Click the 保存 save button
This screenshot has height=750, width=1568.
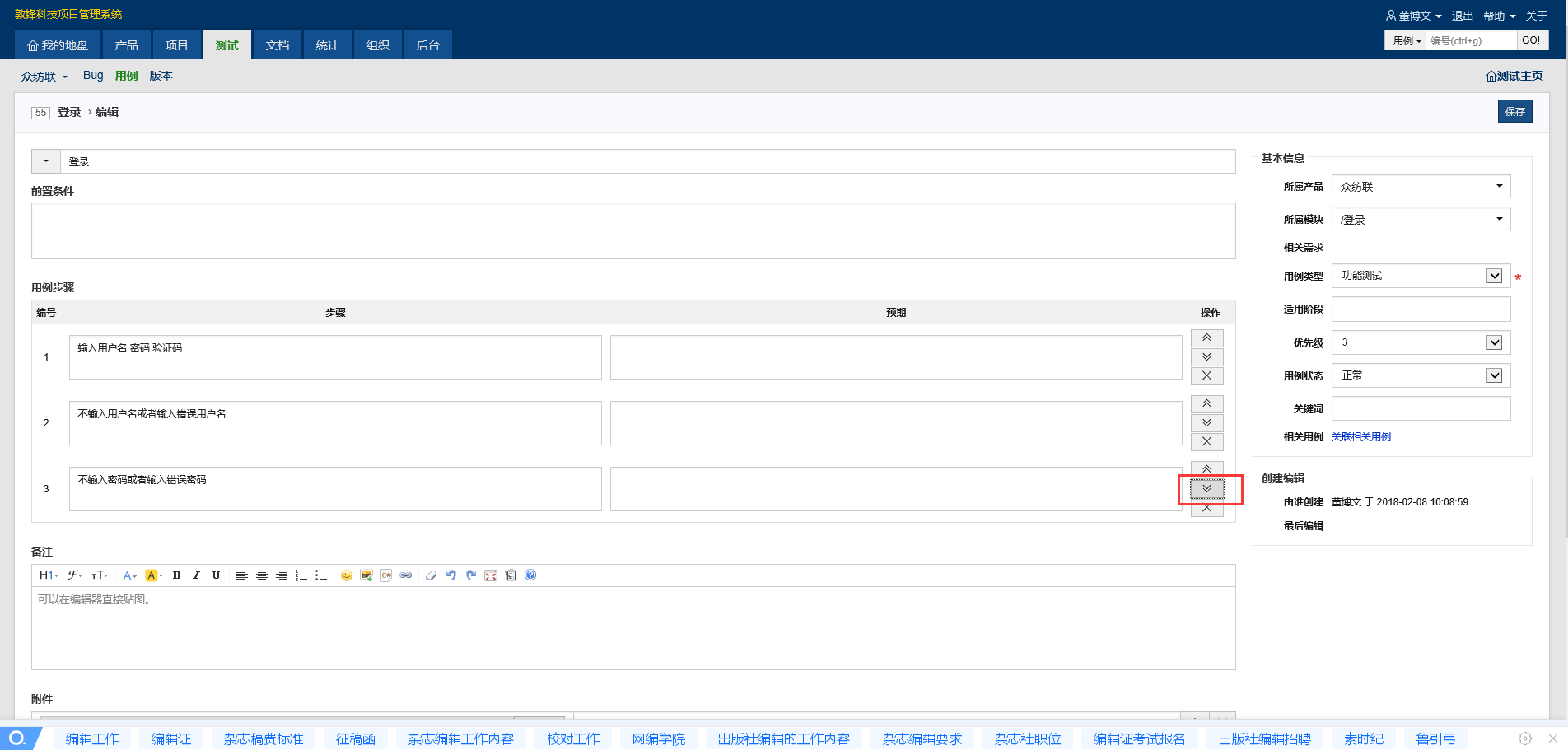click(x=1514, y=111)
